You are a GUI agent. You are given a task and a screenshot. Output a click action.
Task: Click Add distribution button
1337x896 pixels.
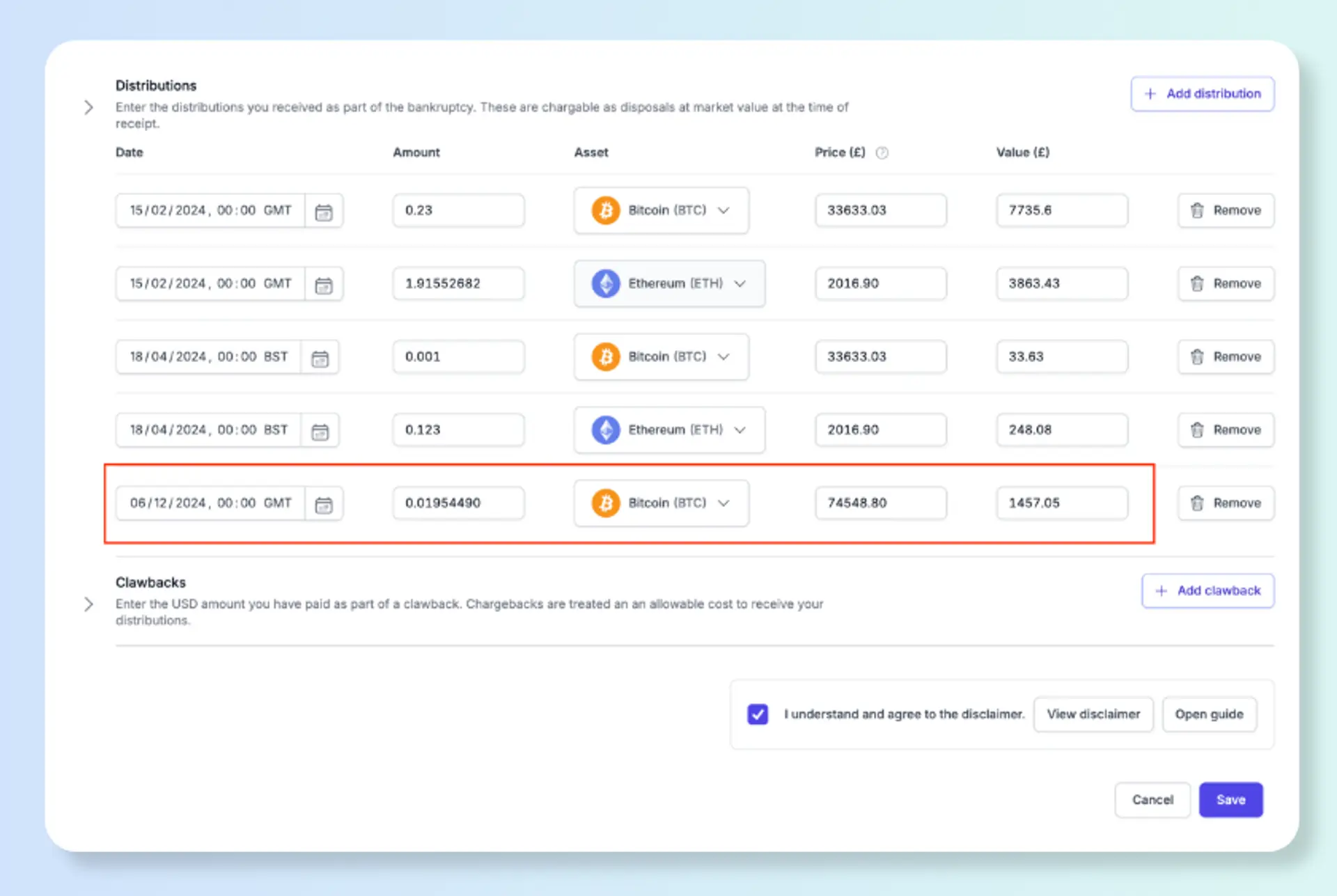click(1202, 93)
